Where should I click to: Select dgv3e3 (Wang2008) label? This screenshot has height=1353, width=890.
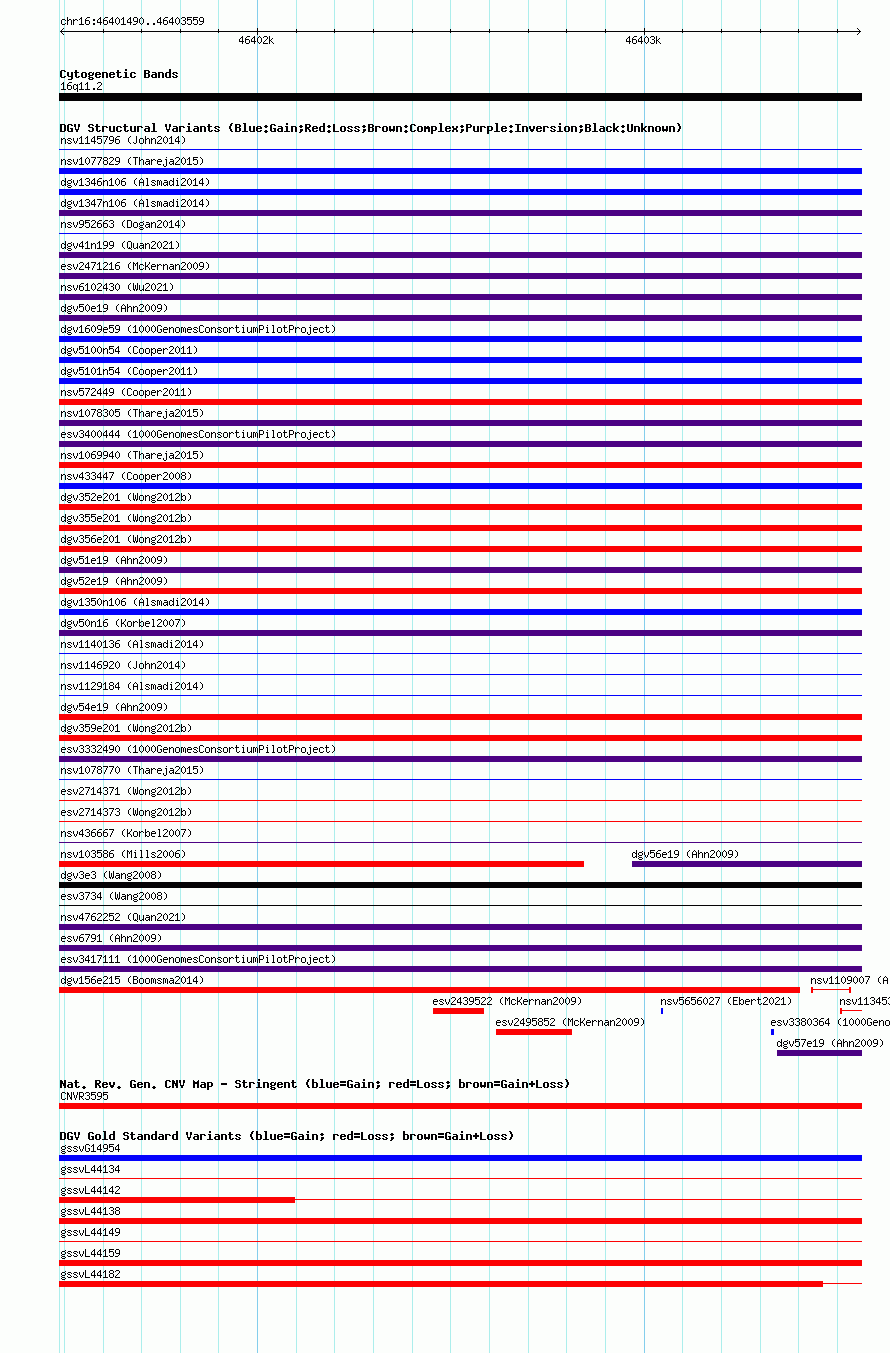tap(111, 875)
